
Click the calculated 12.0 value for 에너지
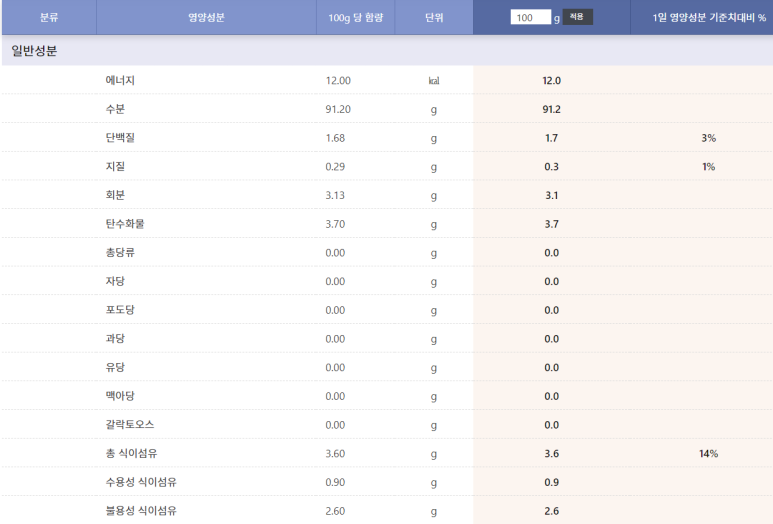point(552,81)
